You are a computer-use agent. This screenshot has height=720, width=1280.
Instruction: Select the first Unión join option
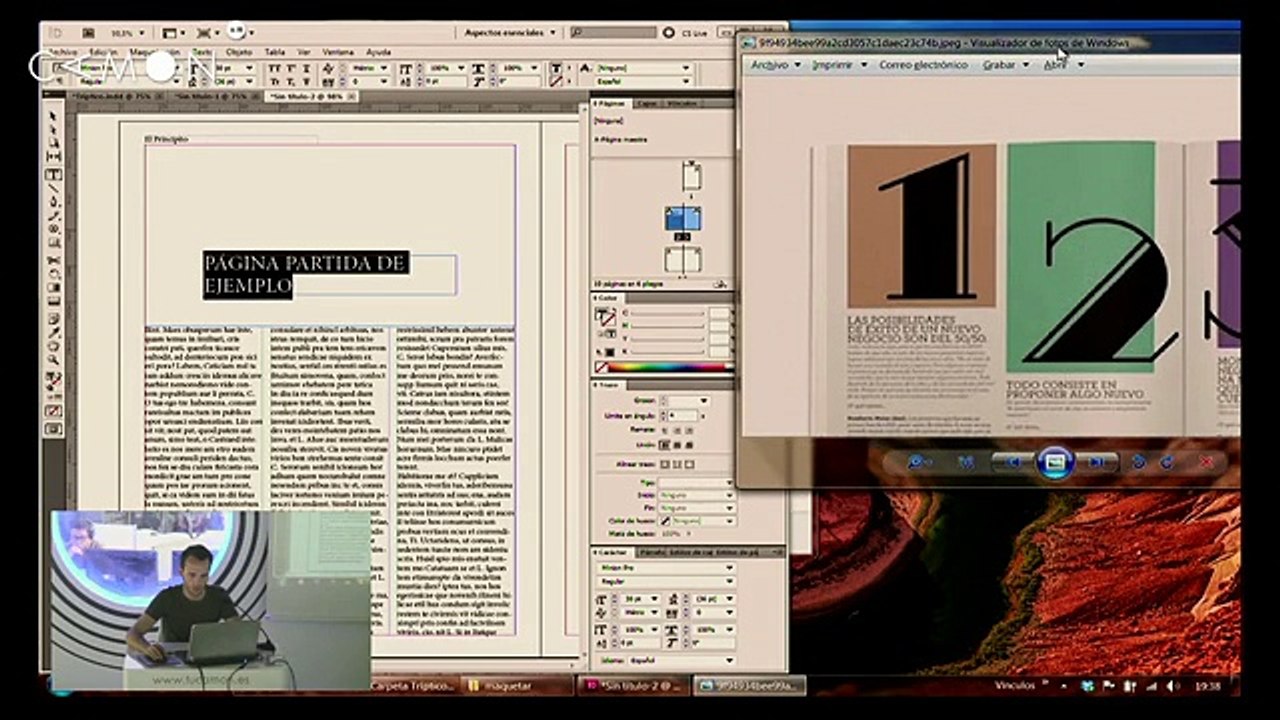666,444
